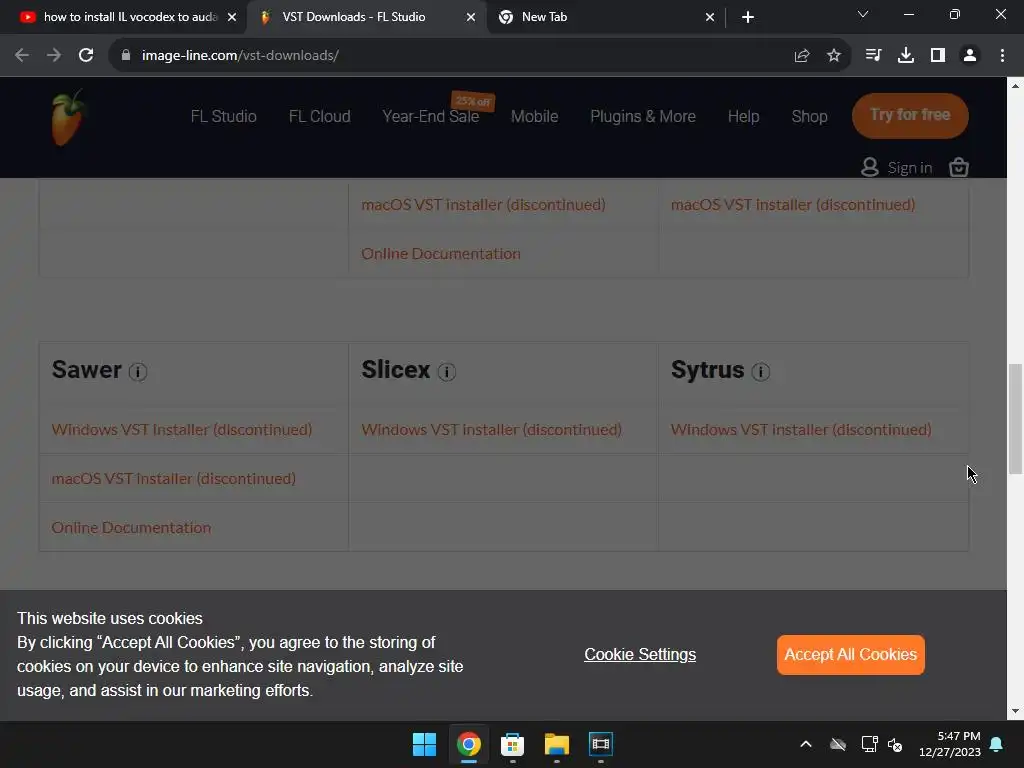Select the VST Downloads - FL Studio tab

[366, 17]
